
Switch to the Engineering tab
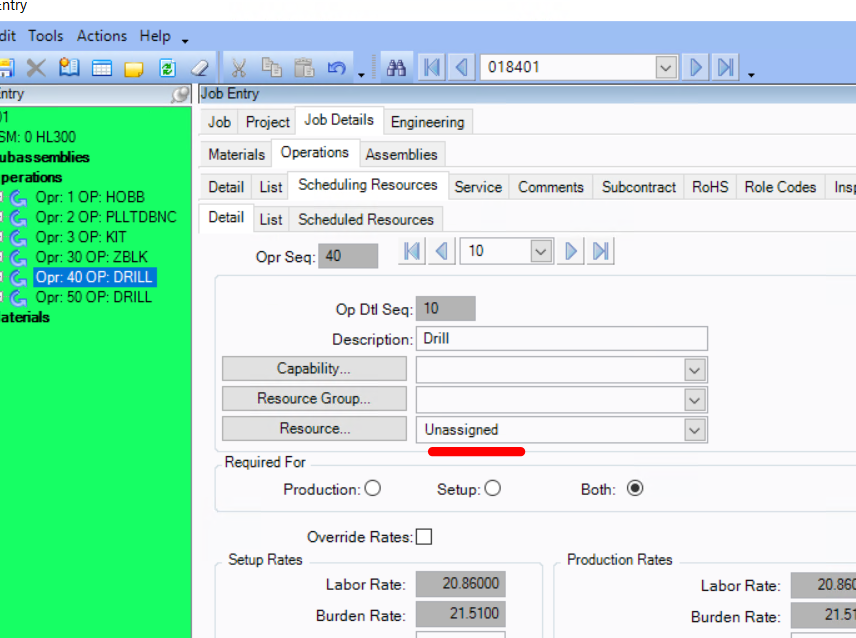pyautogui.click(x=427, y=122)
